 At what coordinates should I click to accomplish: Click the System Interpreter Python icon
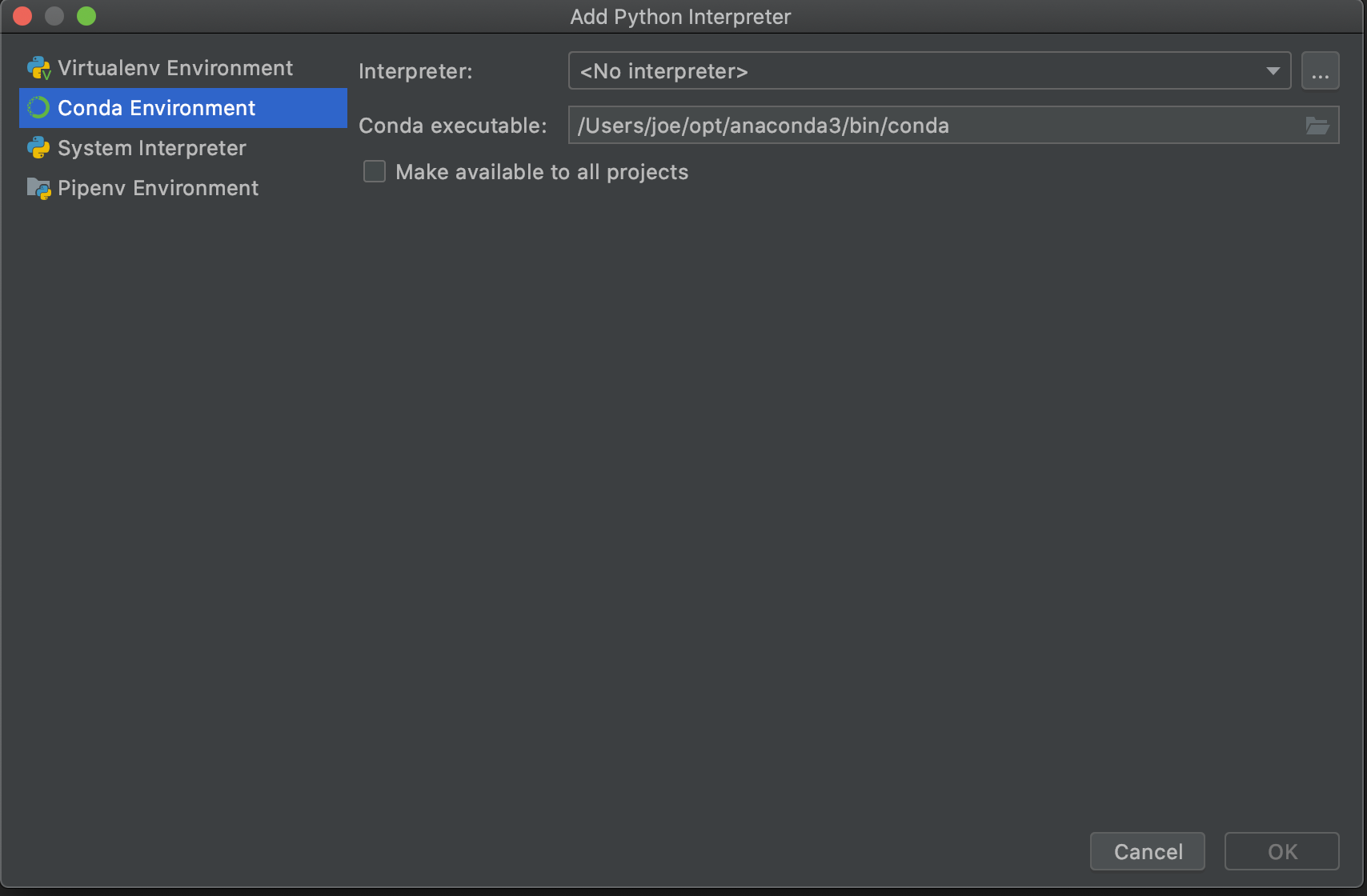point(38,147)
